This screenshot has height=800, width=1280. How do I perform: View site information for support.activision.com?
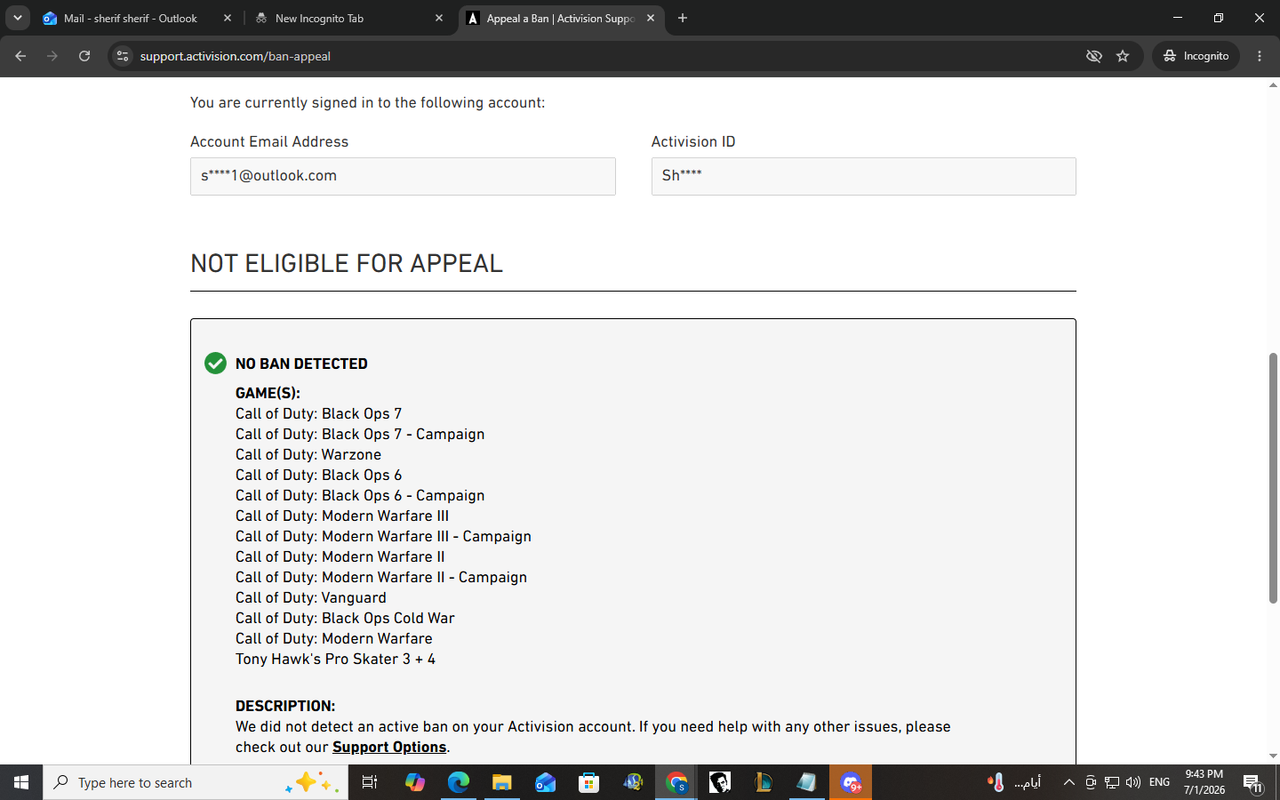pos(123,56)
